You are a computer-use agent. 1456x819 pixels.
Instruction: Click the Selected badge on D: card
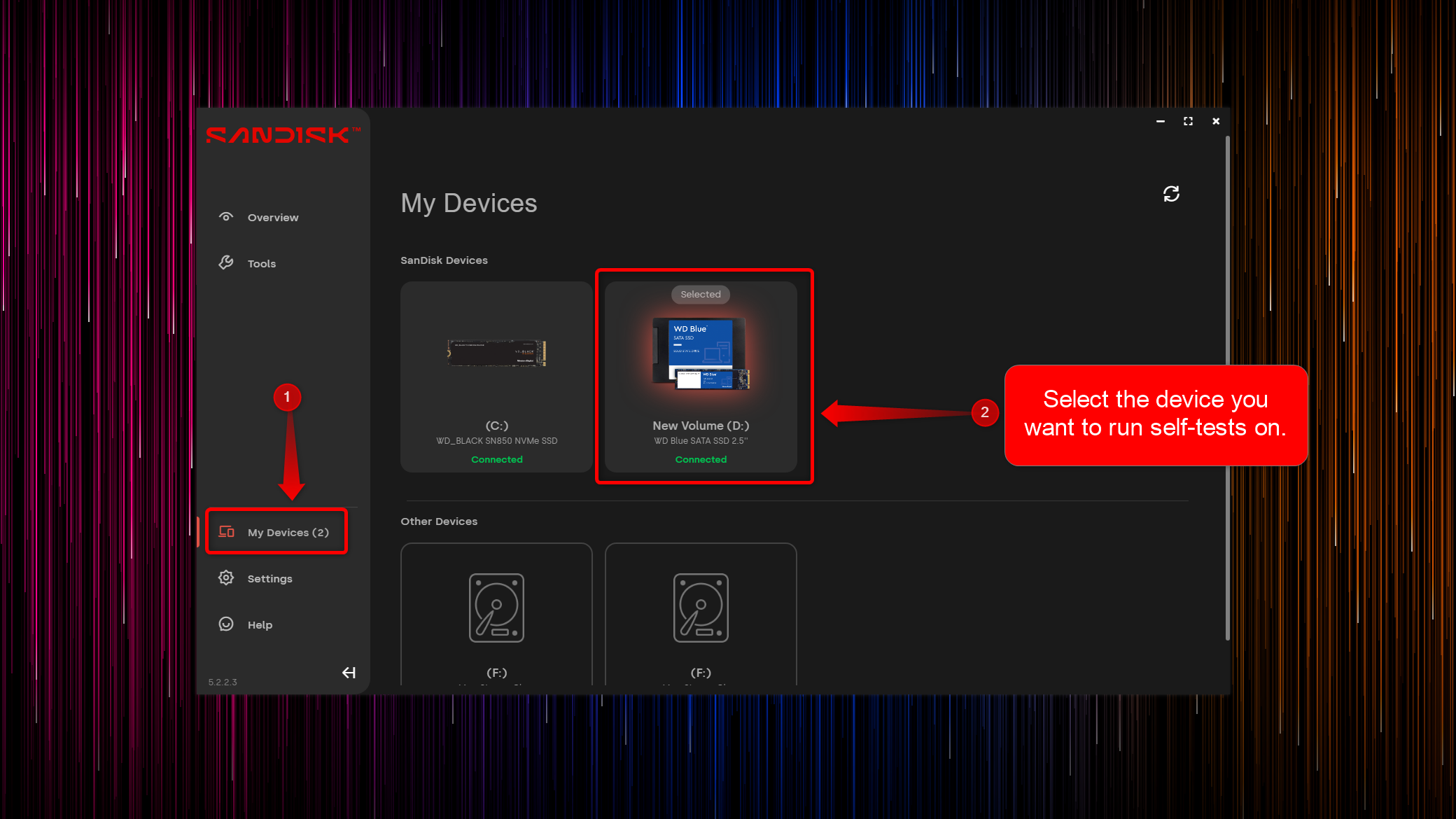(701, 295)
